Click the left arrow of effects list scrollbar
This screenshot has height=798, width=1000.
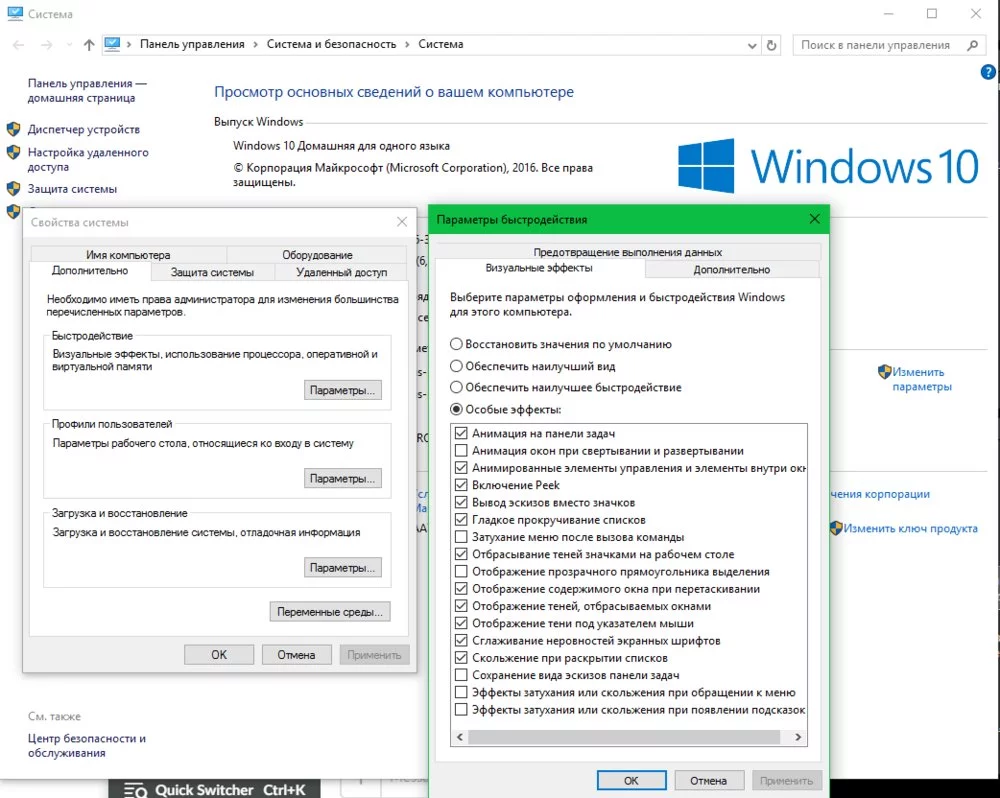pos(460,737)
